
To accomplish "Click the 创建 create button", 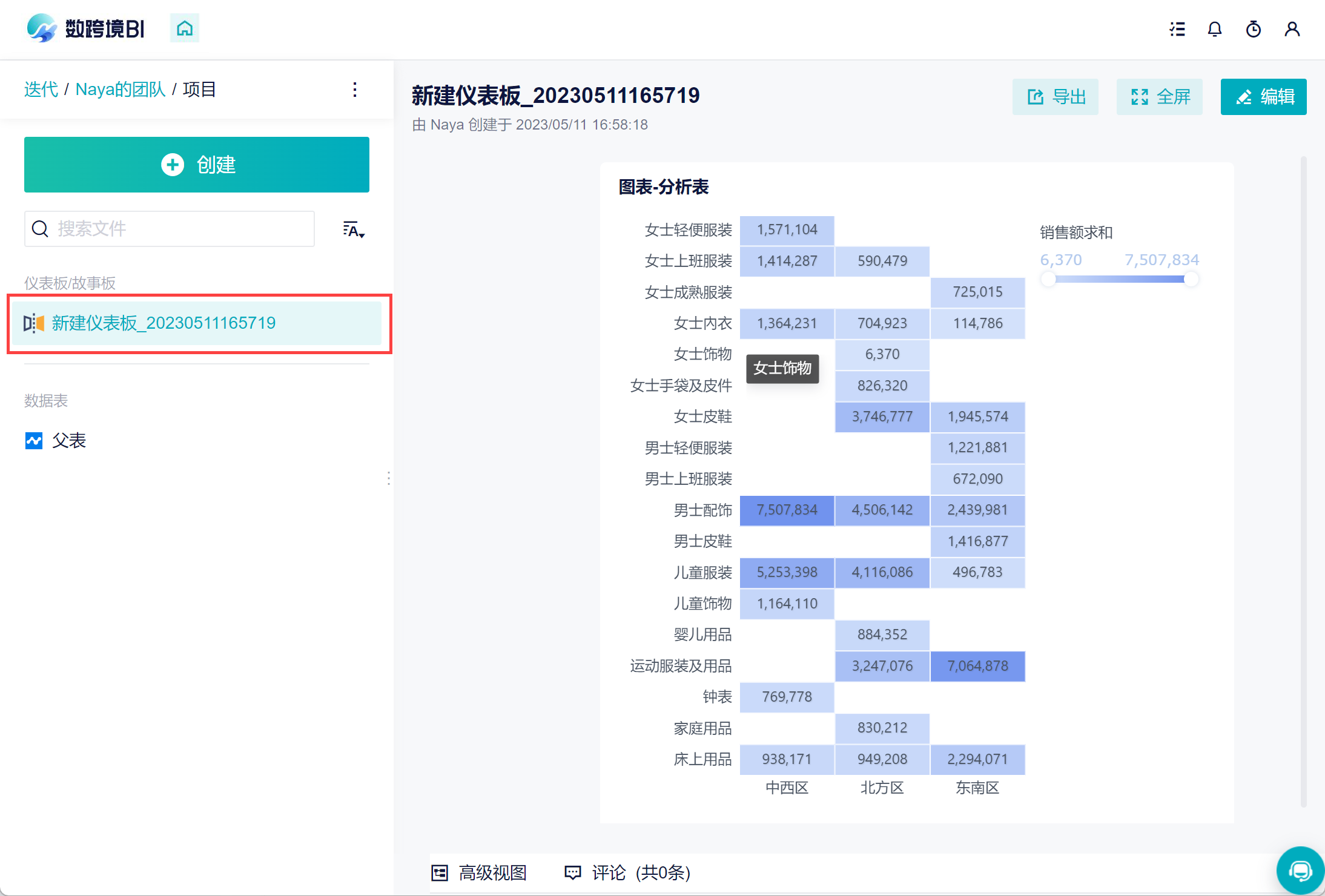I will point(197,165).
